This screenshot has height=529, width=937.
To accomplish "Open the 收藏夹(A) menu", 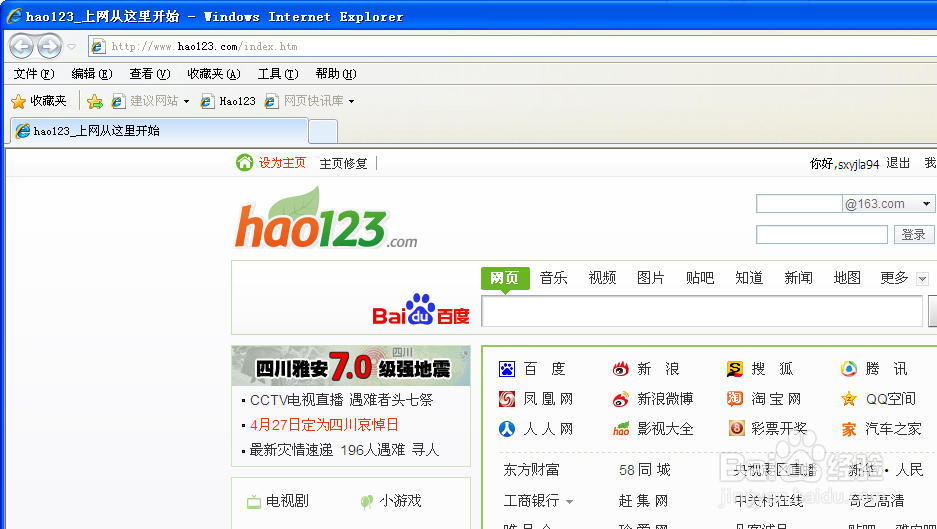I will pyautogui.click(x=213, y=74).
